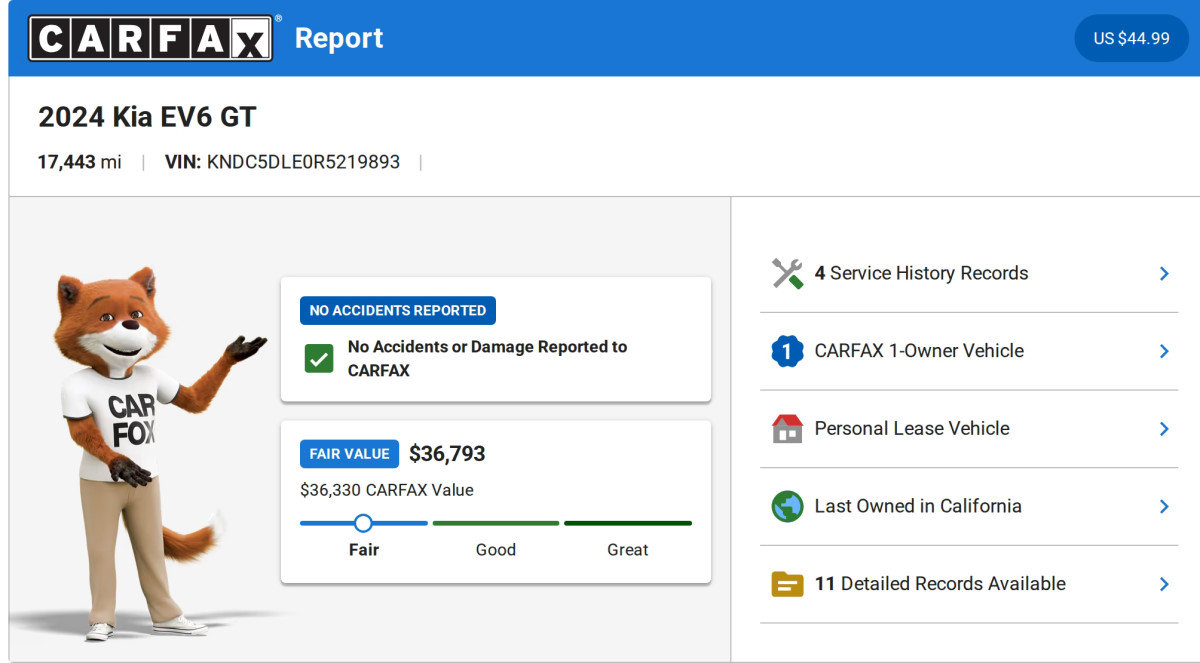The image size is (1200, 663).
Task: Click the wrench and screwdriver service icon
Action: point(787,273)
